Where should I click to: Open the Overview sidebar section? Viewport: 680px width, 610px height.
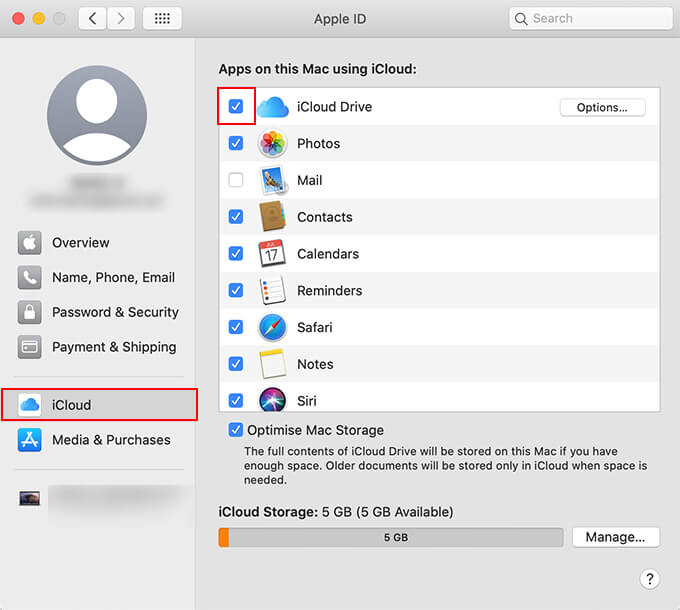[x=80, y=243]
